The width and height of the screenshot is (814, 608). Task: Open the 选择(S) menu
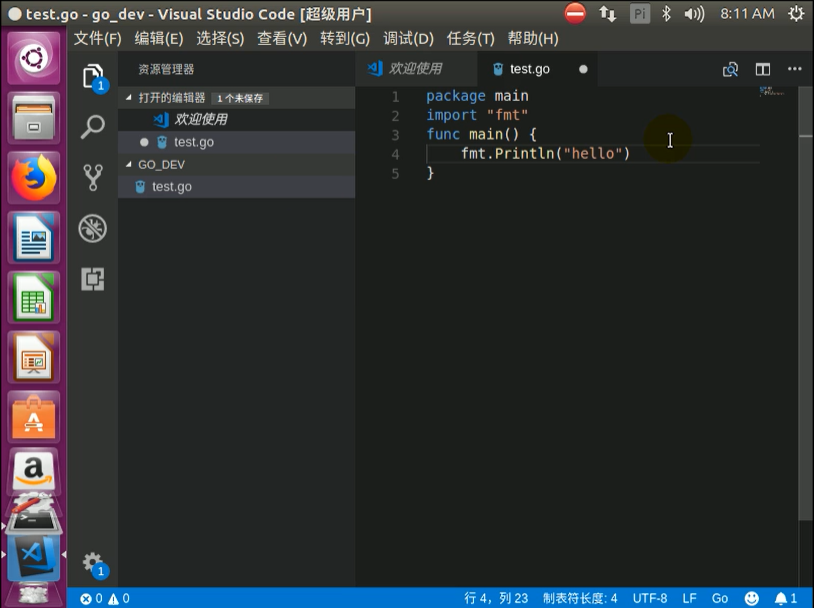click(x=220, y=38)
